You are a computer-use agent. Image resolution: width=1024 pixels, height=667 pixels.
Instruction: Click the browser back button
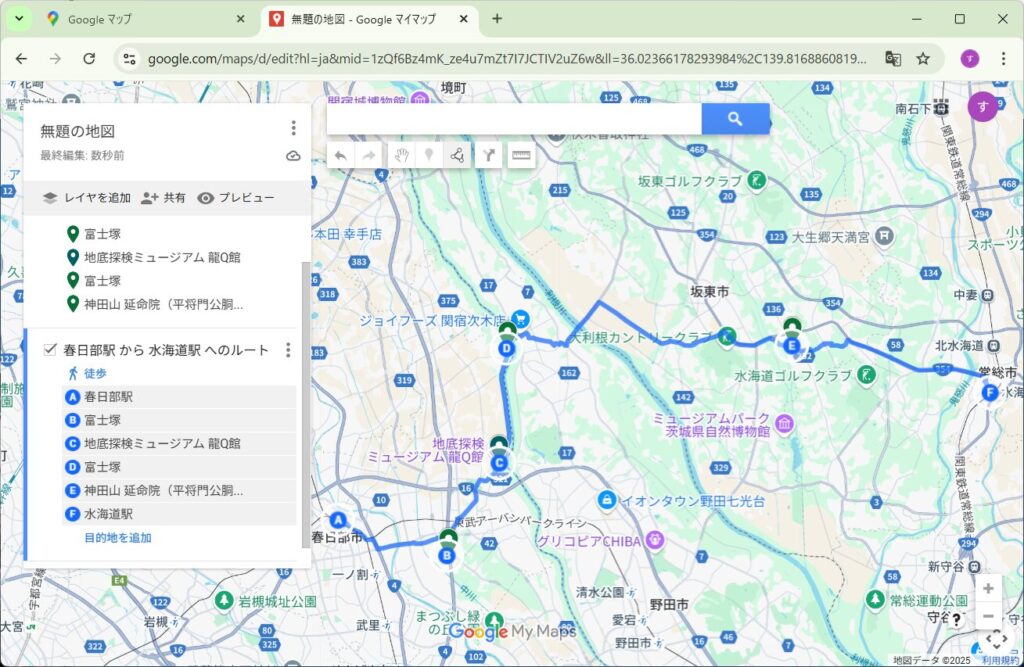[22, 59]
